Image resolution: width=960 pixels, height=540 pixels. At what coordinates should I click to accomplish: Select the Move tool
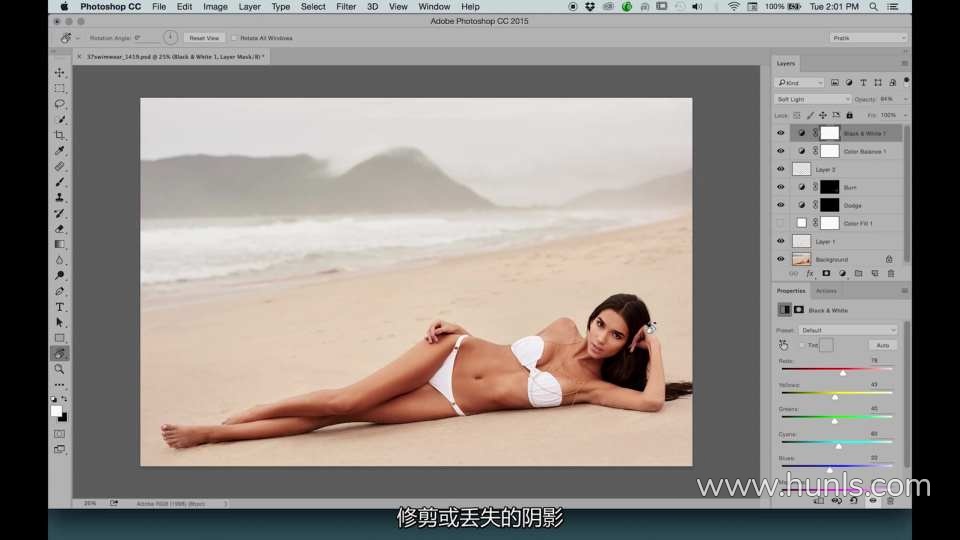[x=60, y=73]
